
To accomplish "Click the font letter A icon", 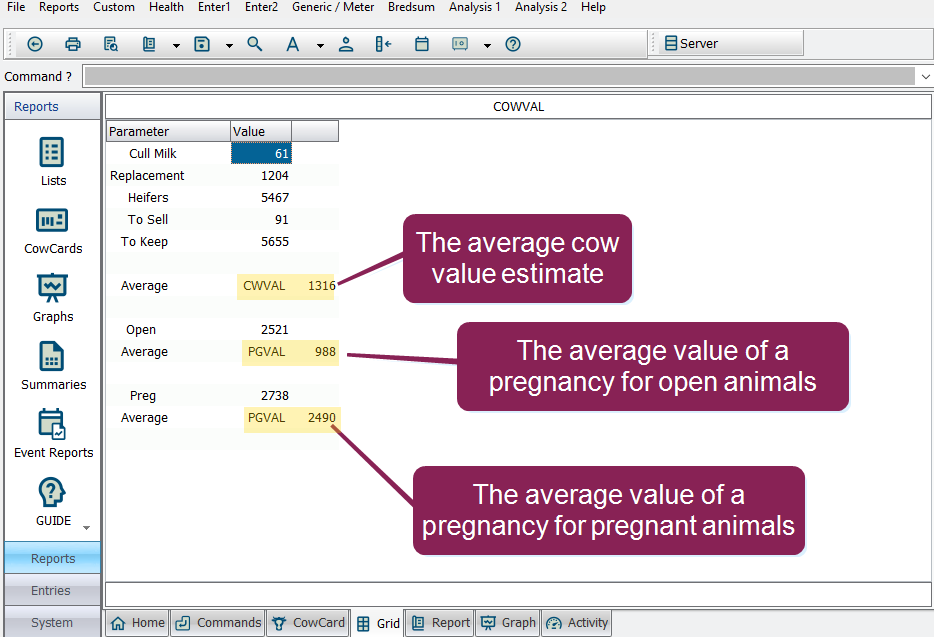I will (292, 44).
